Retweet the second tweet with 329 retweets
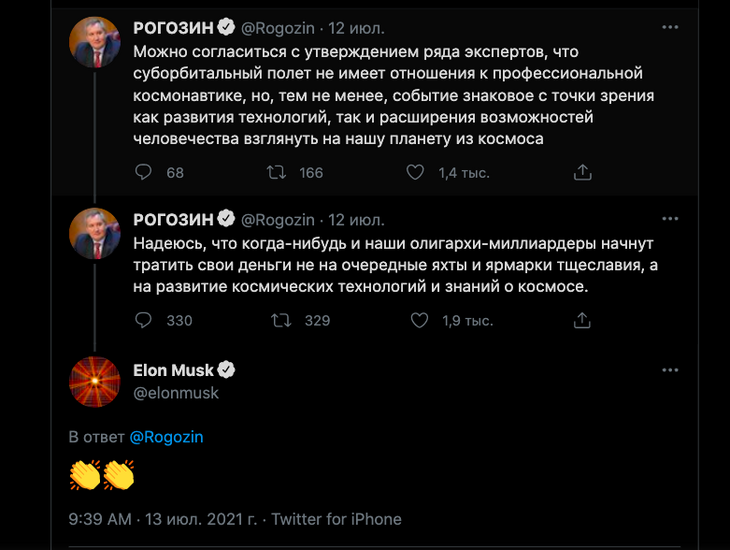This screenshot has height=550, width=730. point(282,320)
